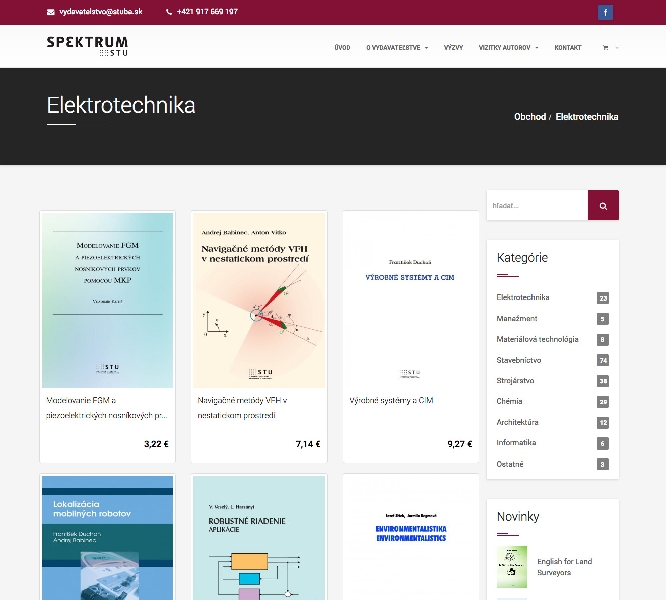Expand the cart dropdown arrow

[x=617, y=48]
